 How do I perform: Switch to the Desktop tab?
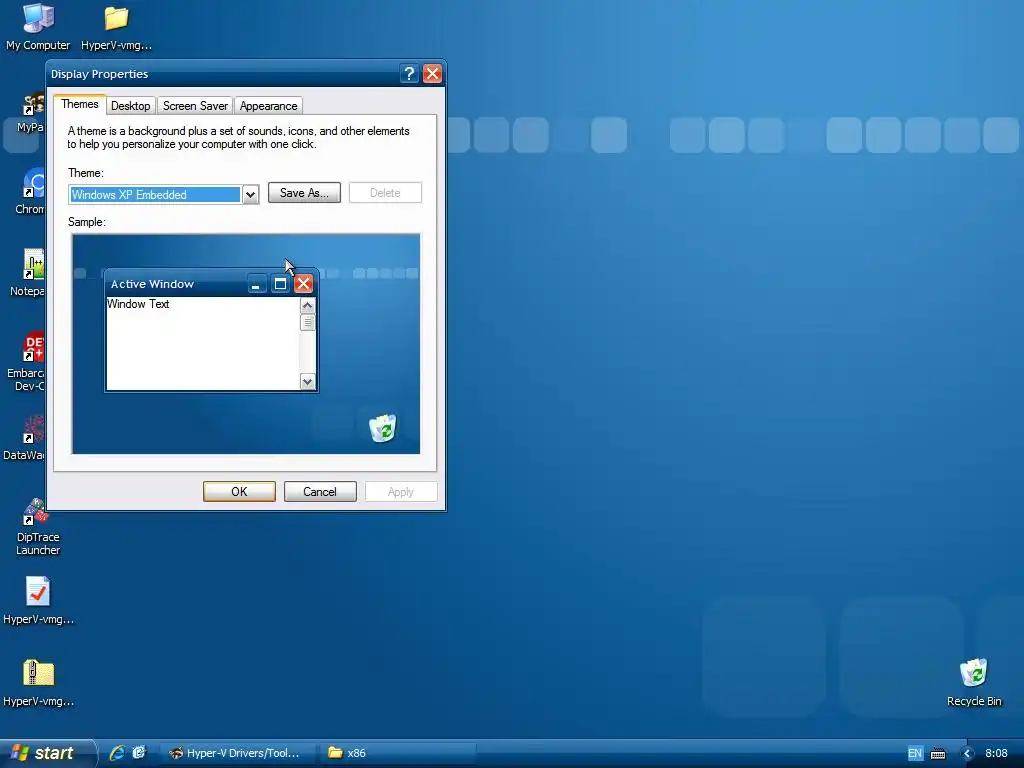[x=131, y=106]
